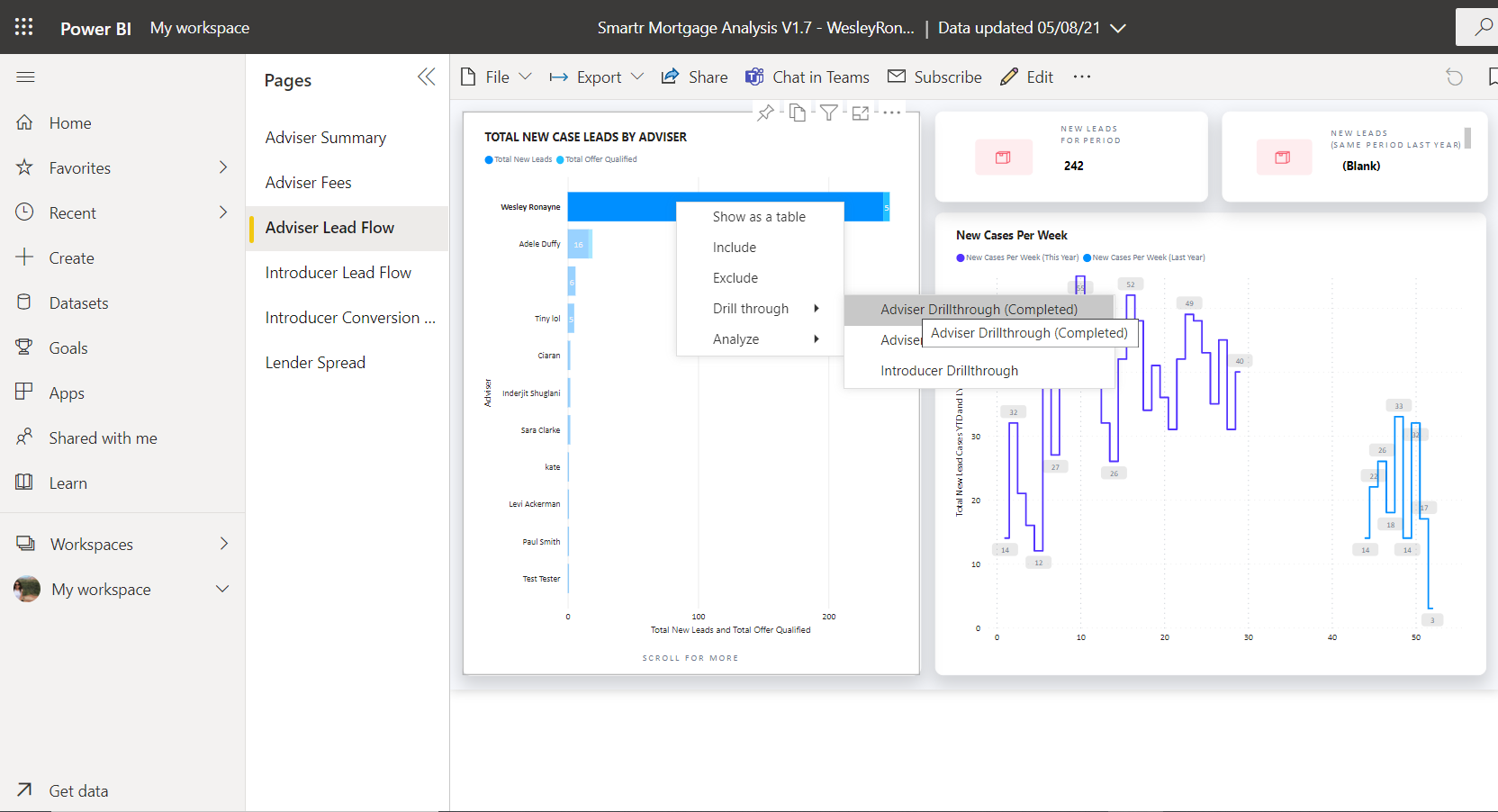The width and height of the screenshot is (1498, 812).
Task: Click the Create plus icon
Action: coord(24,257)
